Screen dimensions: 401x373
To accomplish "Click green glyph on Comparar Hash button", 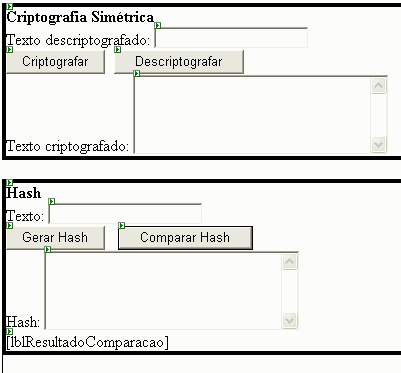I will pyautogui.click(x=122, y=226).
